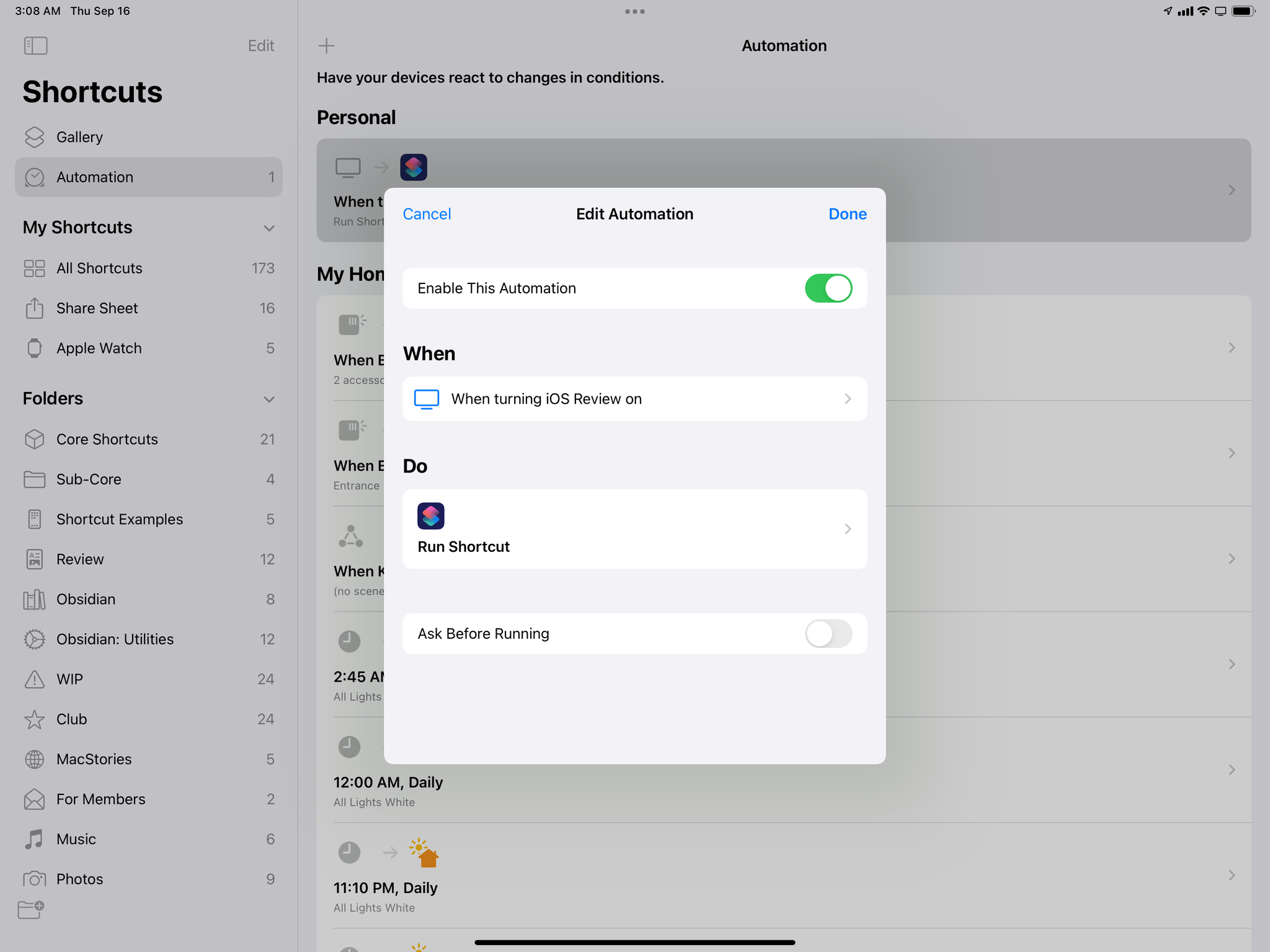
Task: Click the Wi-Fi status icon
Action: coord(1204,11)
